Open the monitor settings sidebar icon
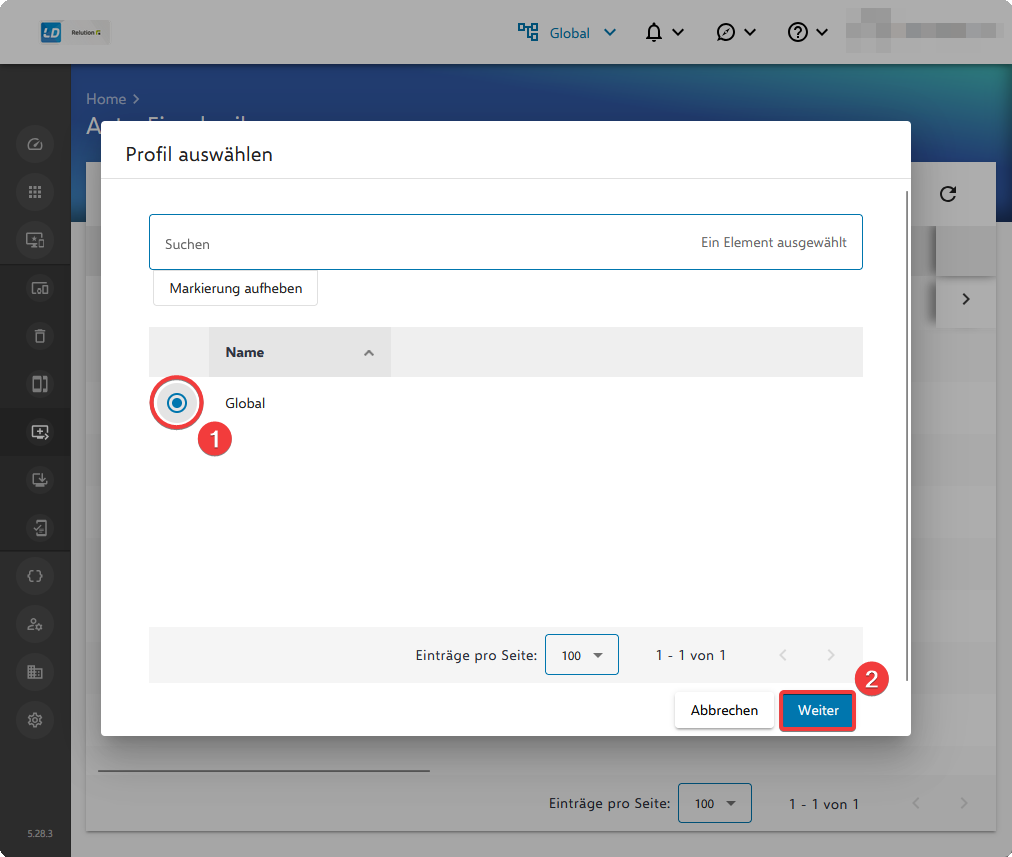Screen dimensions: 1012x857 coord(35,240)
